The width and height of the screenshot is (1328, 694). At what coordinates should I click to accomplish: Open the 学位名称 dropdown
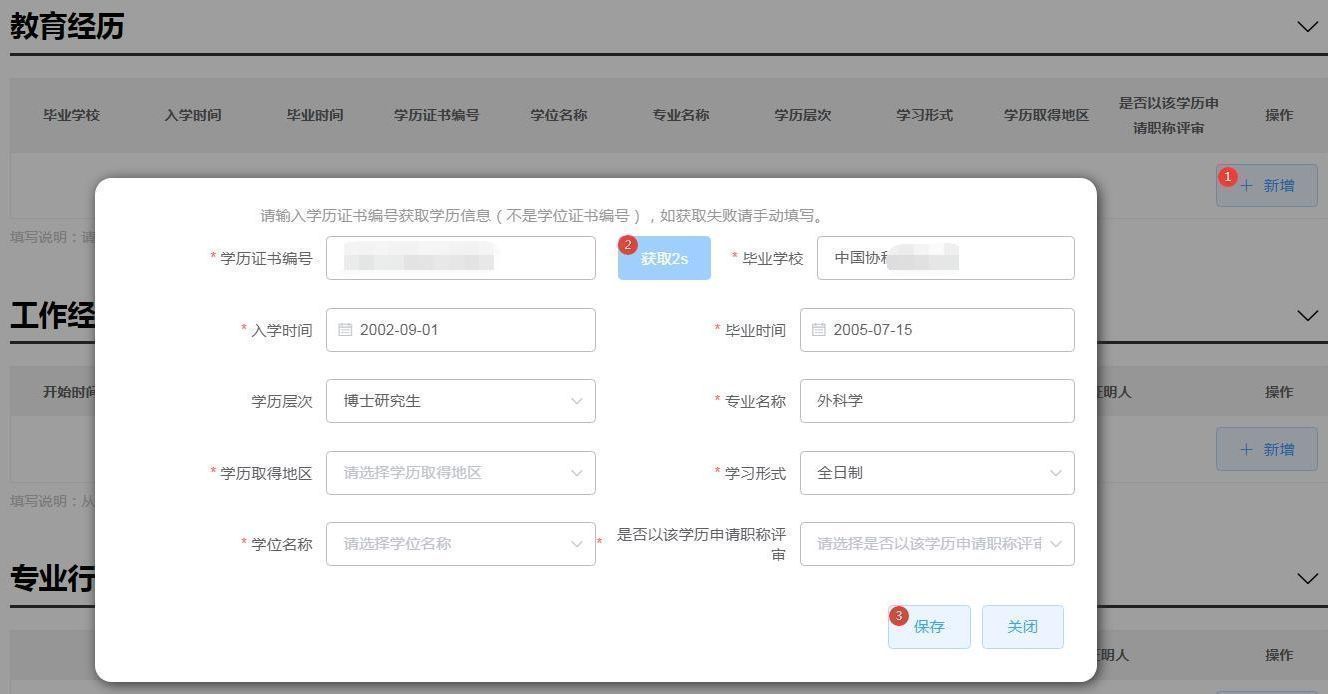click(x=461, y=544)
